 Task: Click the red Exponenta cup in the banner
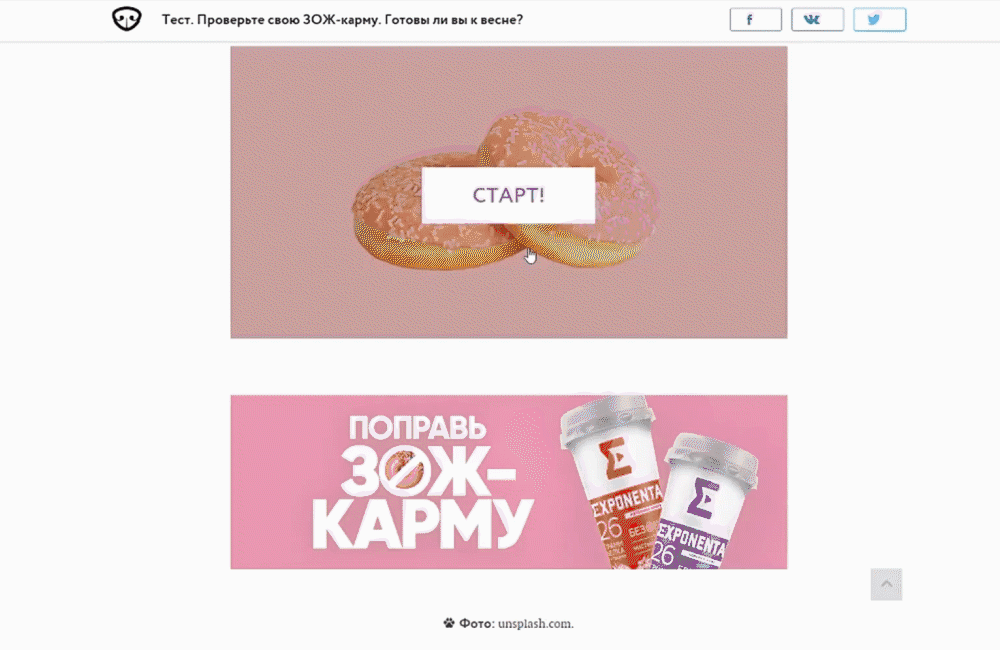(612, 480)
